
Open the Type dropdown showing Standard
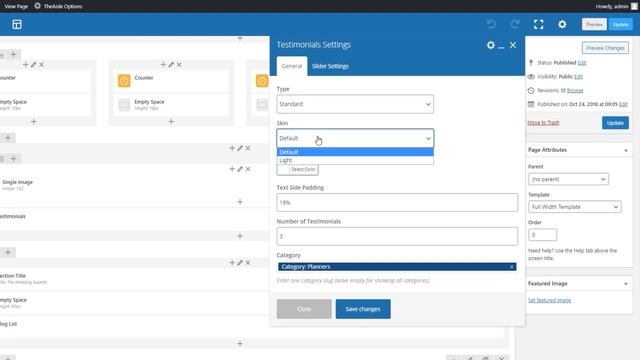(355, 104)
